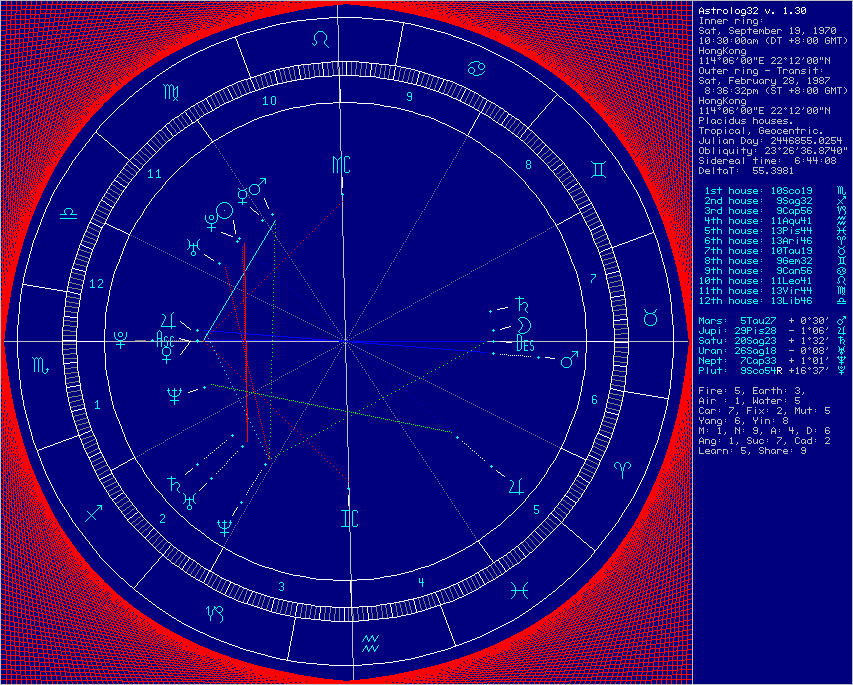Click the MC midheaven label
Screen dimensions: 853x685
click(x=341, y=165)
